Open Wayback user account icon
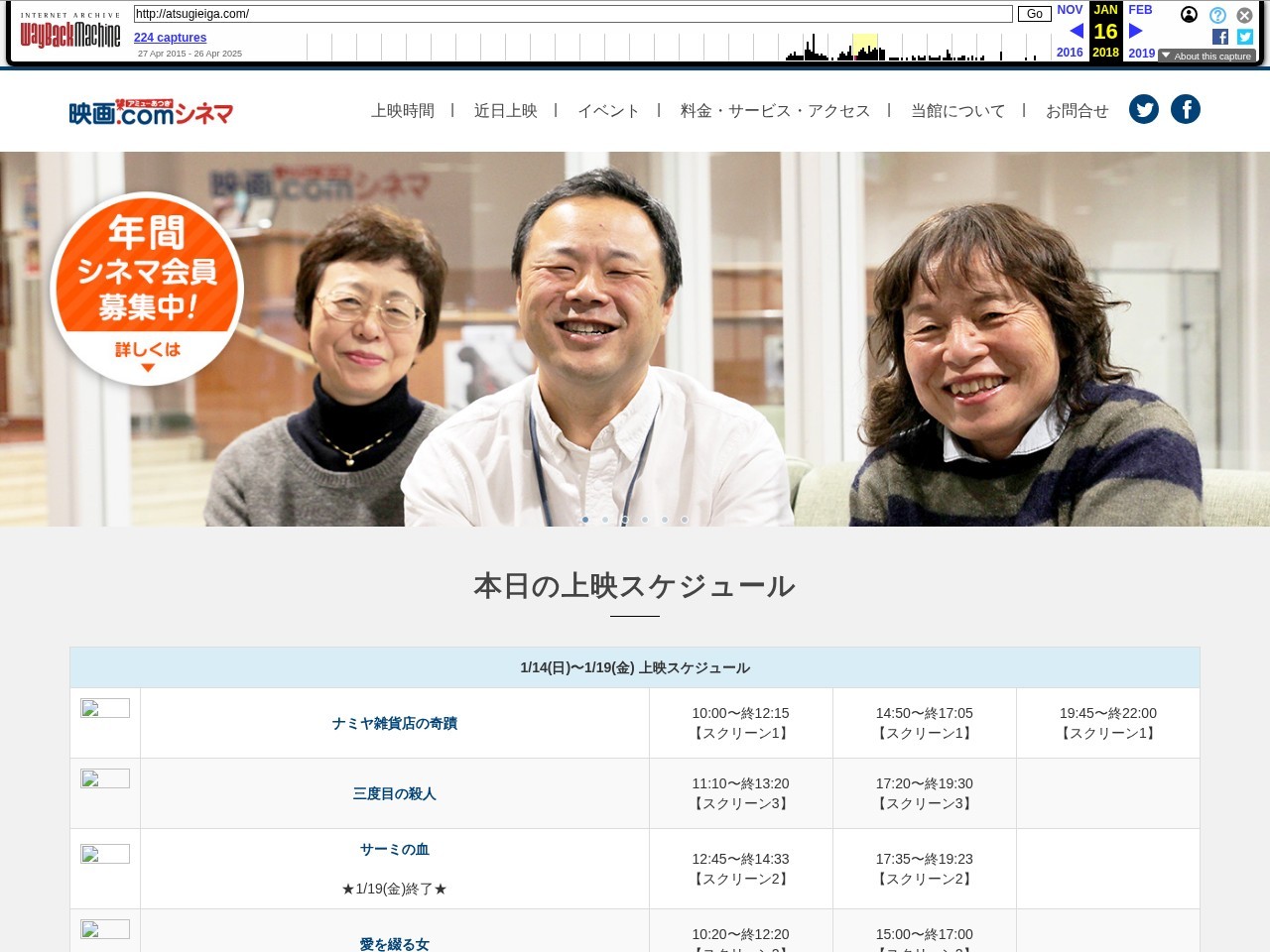Screen dimensions: 1270x952 pyautogui.click(x=1189, y=15)
